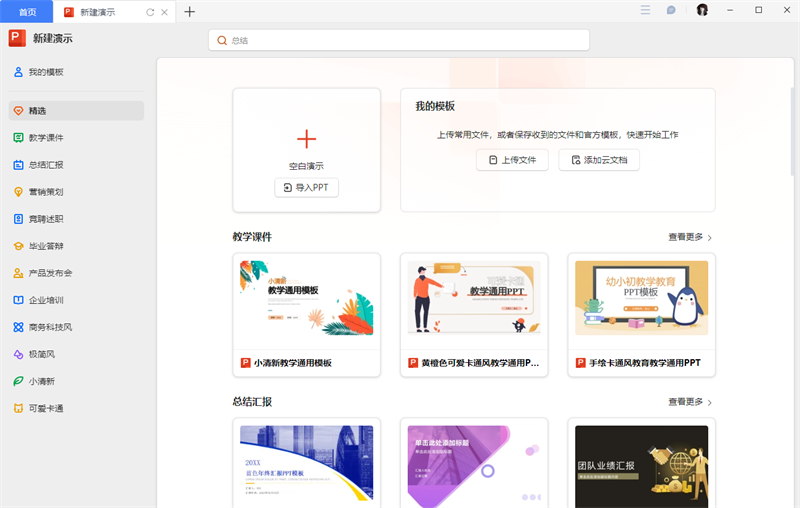800x508 pixels.
Task: Open the 企业培训 category in sidebar
Action: 46,299
